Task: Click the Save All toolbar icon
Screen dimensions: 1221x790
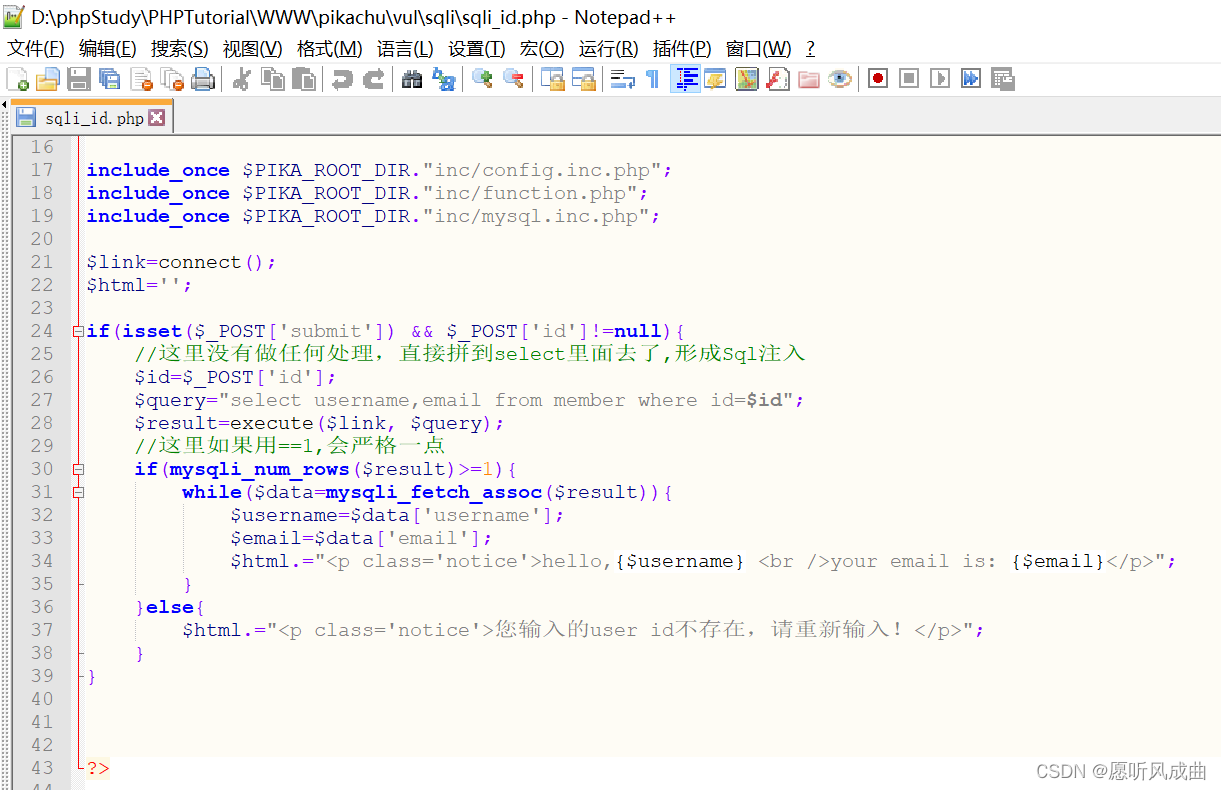Action: (x=109, y=79)
